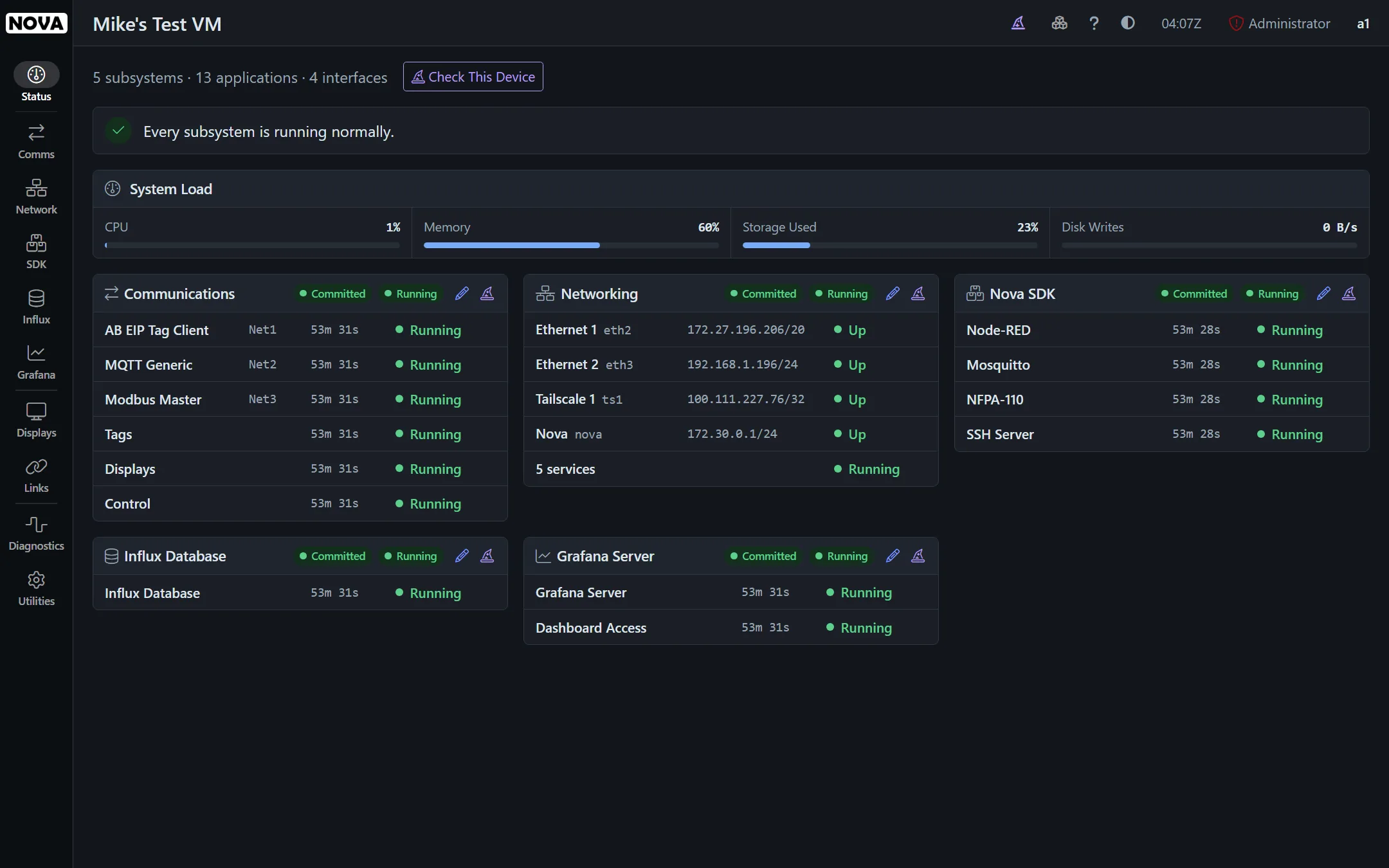Select the Dashboard Access row
This screenshot has width=1389, height=868.
[x=731, y=628]
